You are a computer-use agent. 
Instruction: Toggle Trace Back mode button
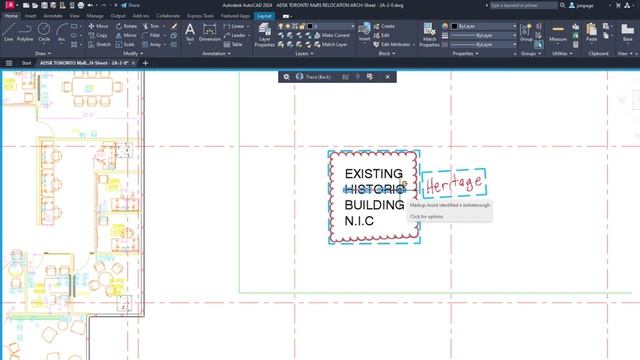[x=313, y=77]
